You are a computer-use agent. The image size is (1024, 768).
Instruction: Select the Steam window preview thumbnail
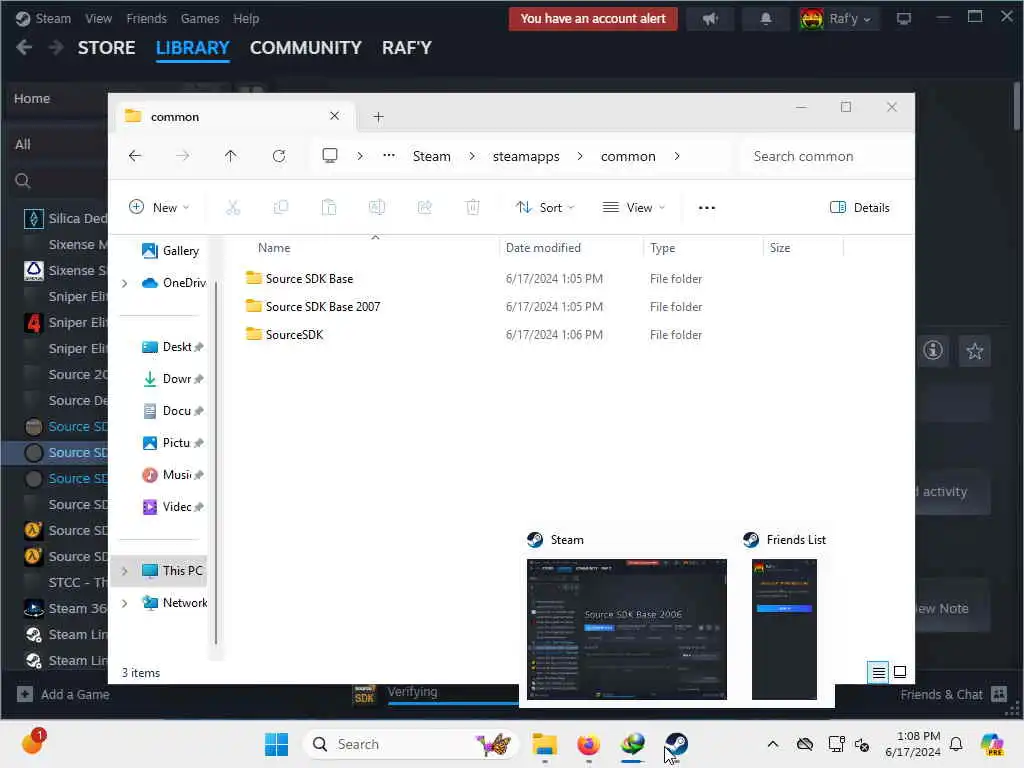point(626,629)
